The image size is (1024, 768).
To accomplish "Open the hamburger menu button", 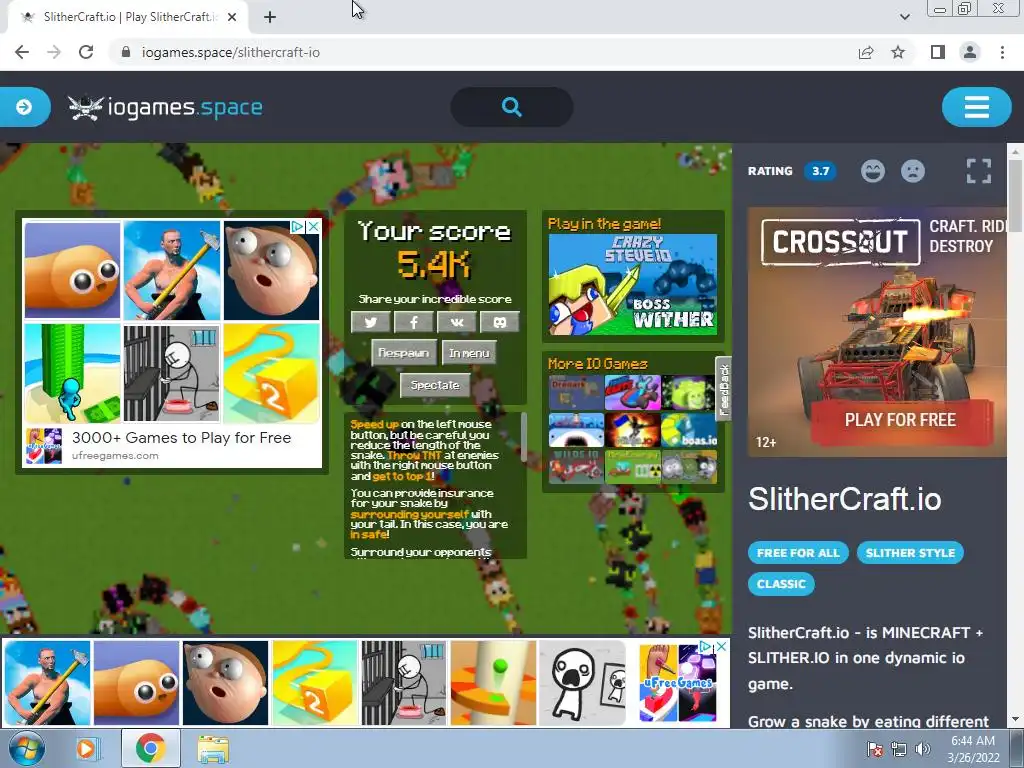I will 976,106.
